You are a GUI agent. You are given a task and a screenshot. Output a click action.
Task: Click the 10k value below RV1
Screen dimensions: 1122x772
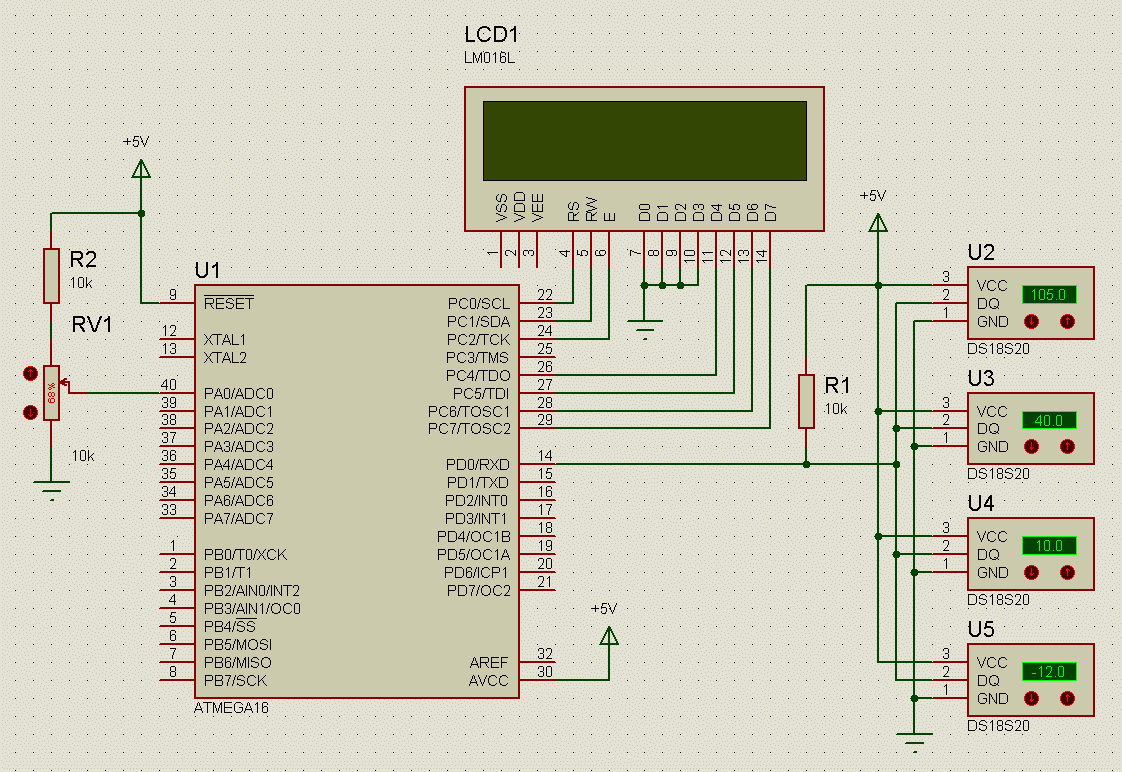82,456
